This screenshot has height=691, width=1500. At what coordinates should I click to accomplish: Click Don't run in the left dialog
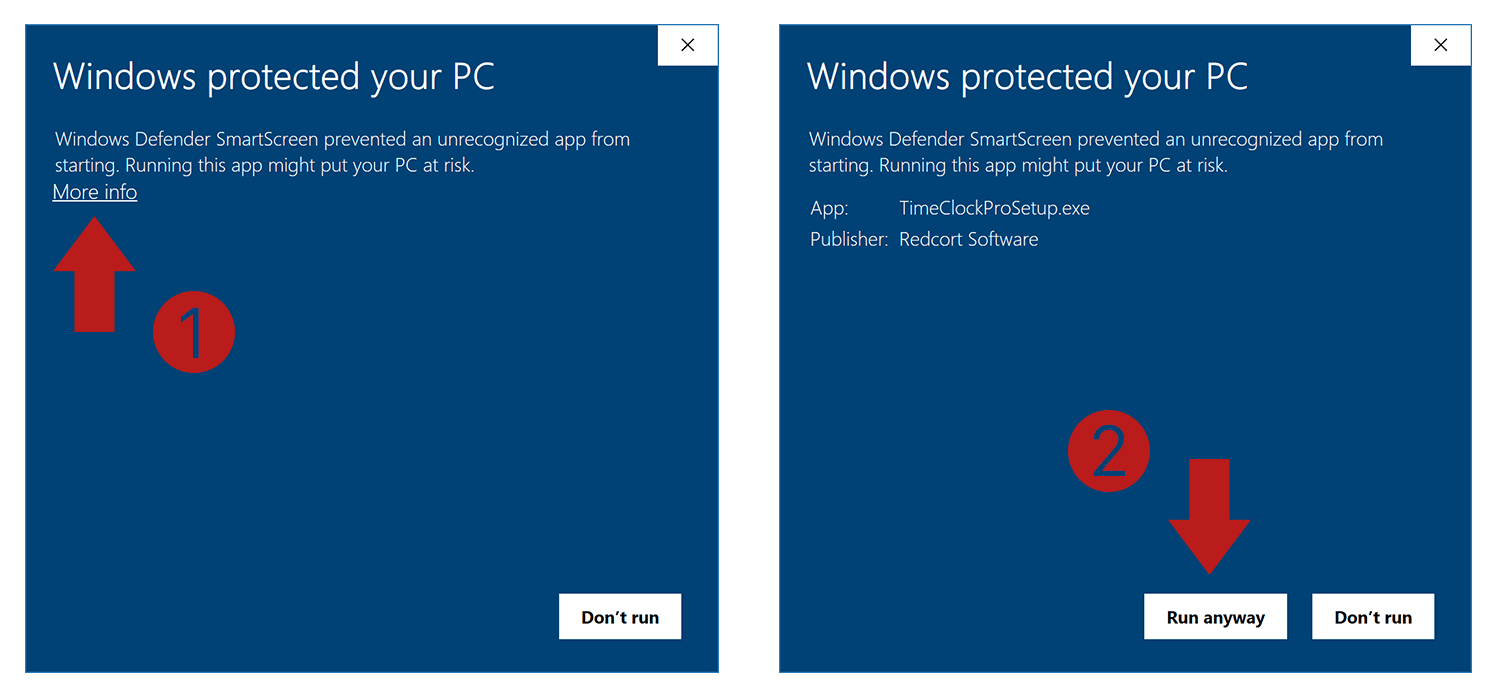619,616
